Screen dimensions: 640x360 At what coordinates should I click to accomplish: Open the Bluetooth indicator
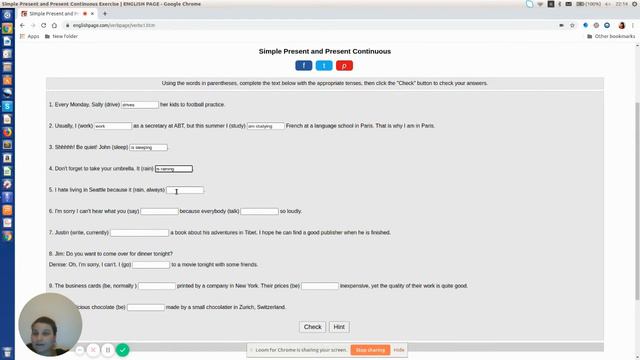560,4
